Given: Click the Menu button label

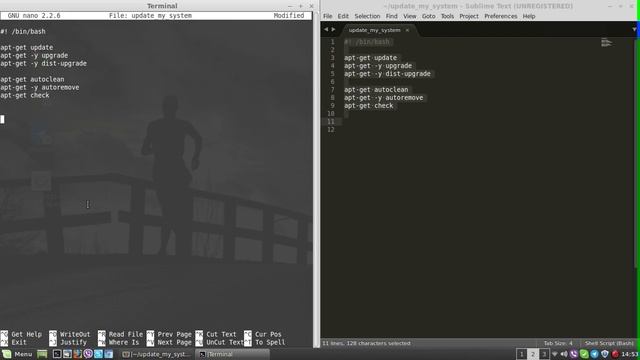Looking at the screenshot, I should click(x=23, y=354).
